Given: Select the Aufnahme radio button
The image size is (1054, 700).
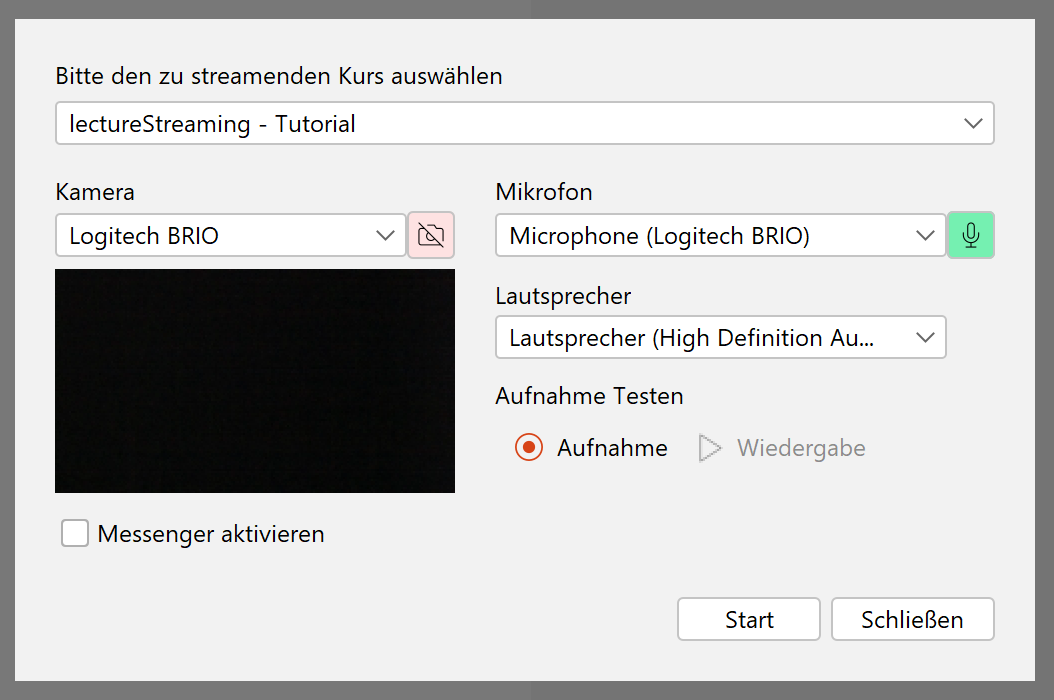Looking at the screenshot, I should [528, 447].
